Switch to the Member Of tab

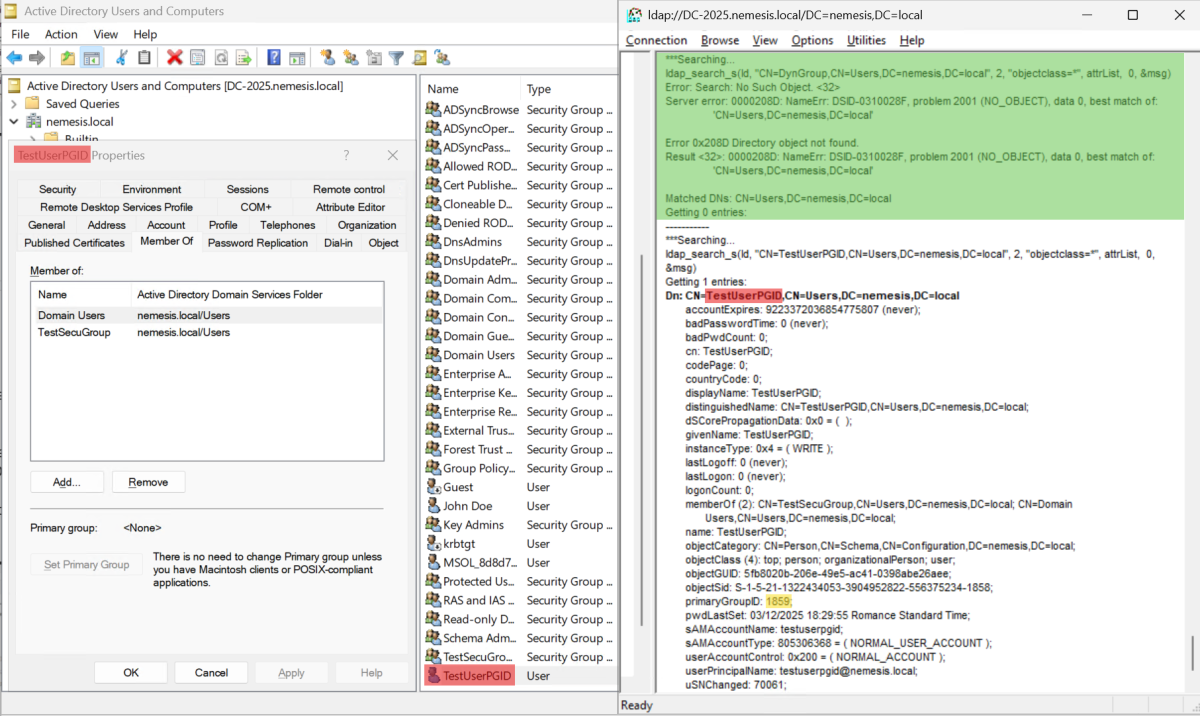[x=167, y=241]
